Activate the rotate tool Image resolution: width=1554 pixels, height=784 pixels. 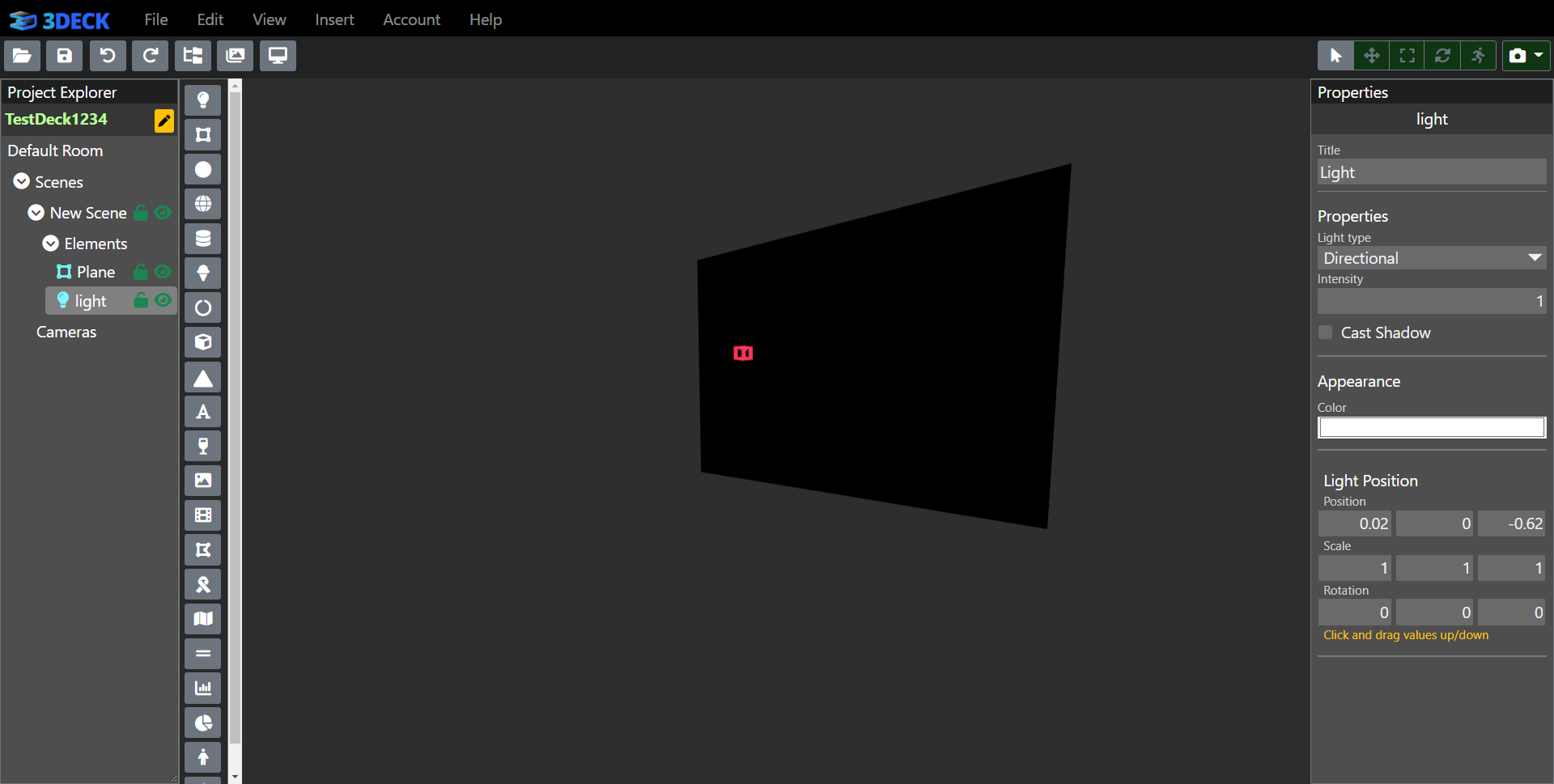coord(1442,56)
